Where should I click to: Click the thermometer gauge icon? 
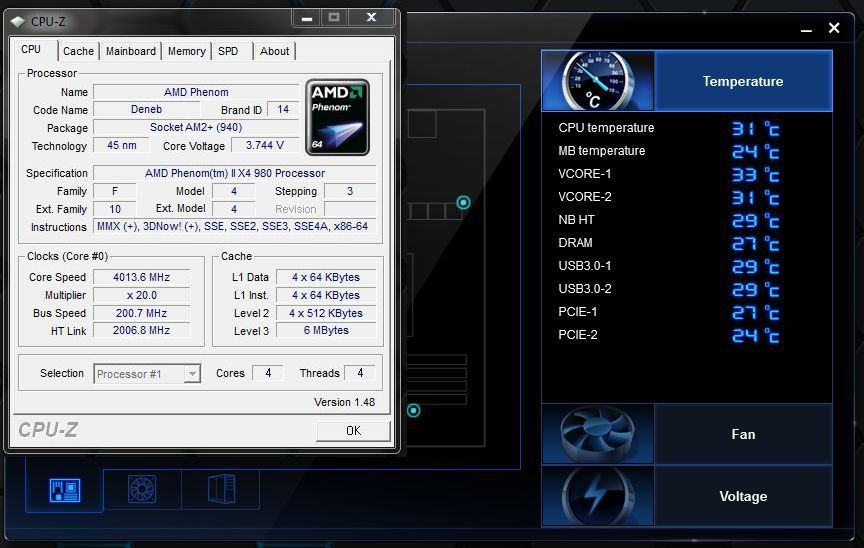point(598,81)
